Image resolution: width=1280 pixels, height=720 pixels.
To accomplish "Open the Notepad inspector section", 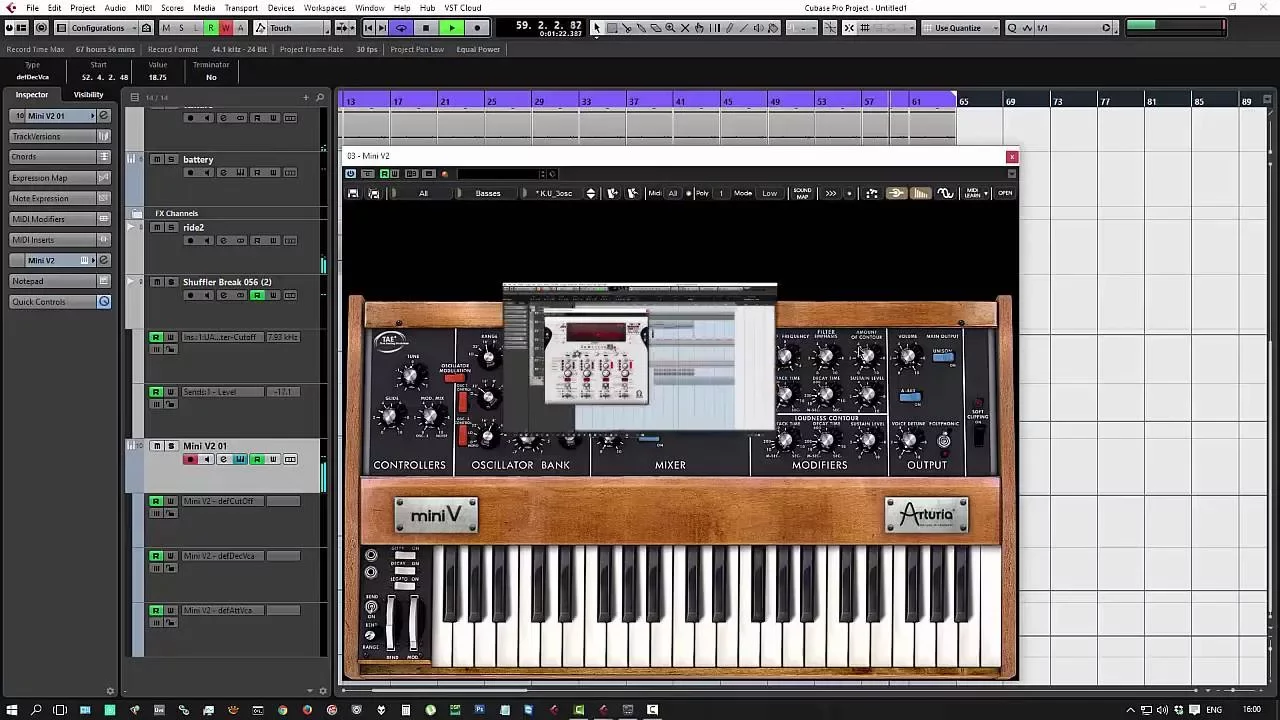I will (x=60, y=281).
